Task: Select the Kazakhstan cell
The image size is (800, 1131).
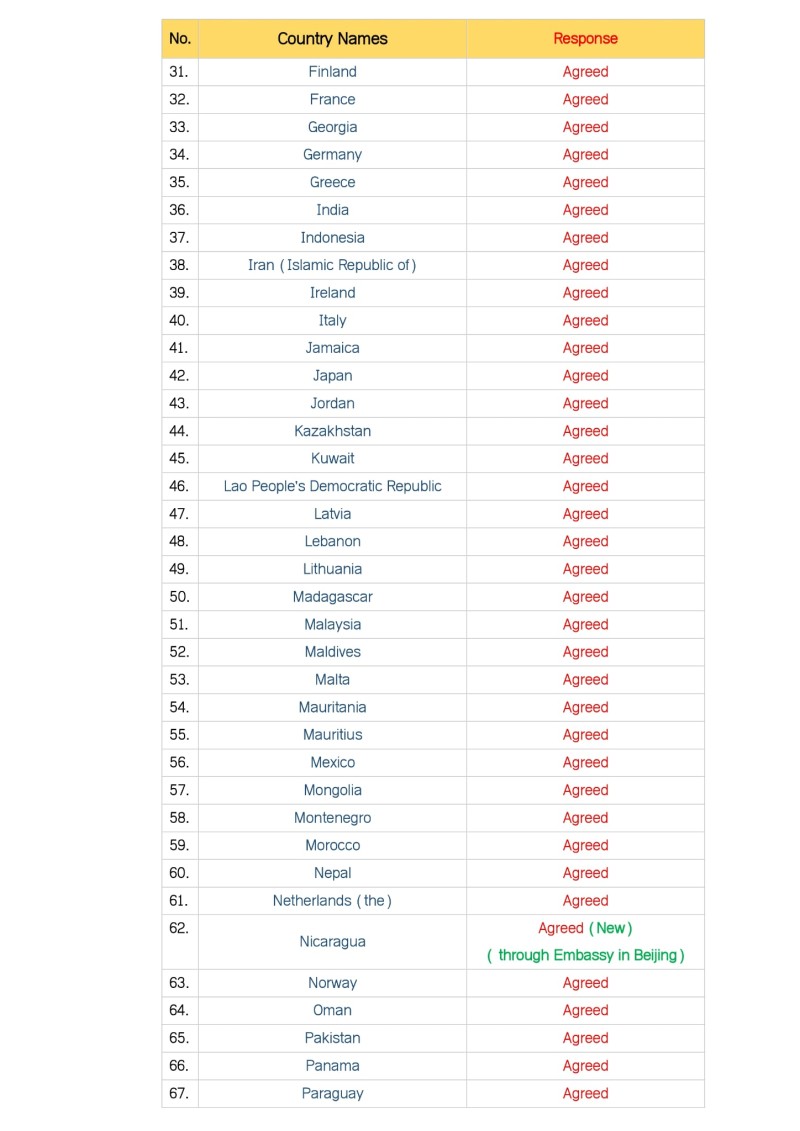Action: (x=332, y=431)
